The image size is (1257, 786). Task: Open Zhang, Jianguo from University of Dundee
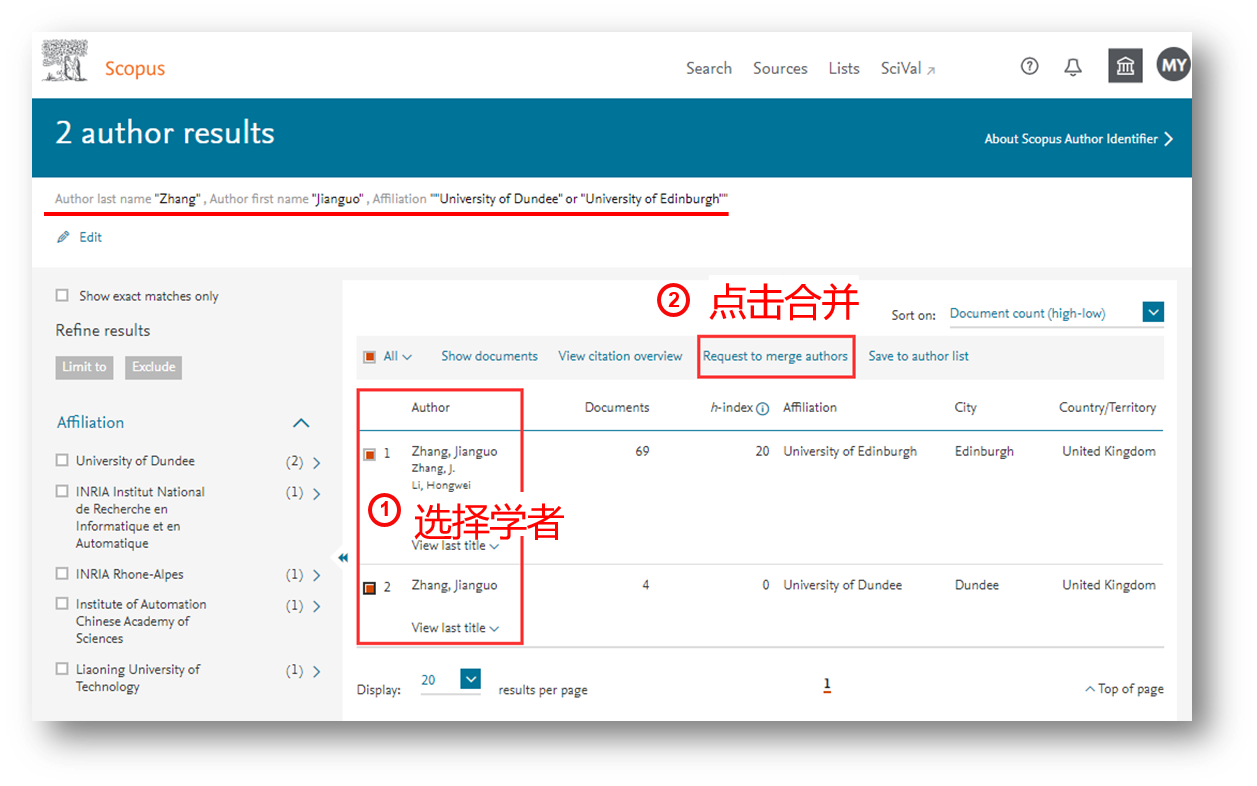click(x=454, y=586)
